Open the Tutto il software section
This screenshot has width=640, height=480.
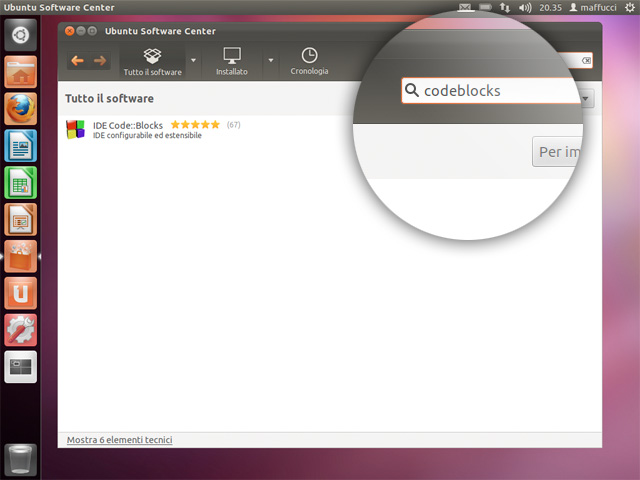point(152,60)
